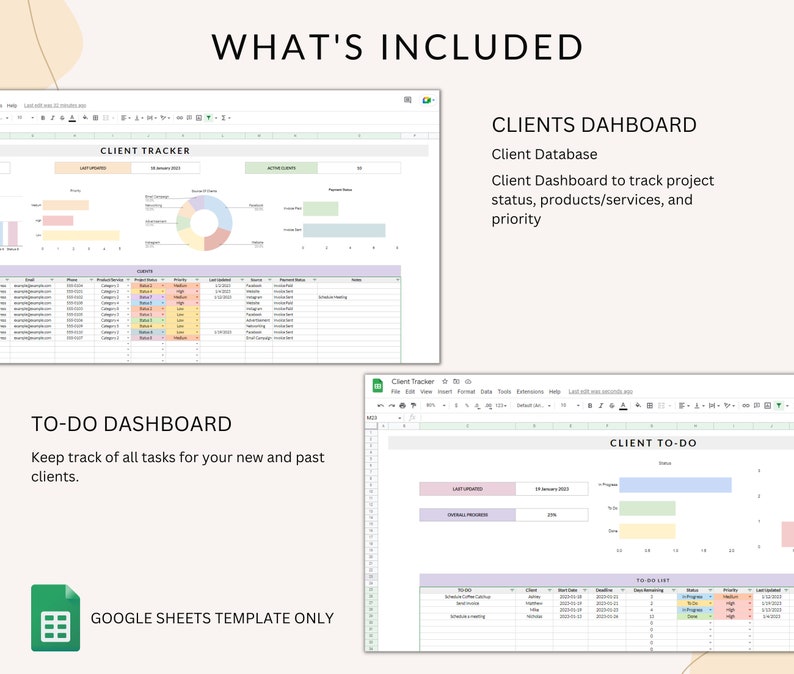
Task: Open the Insert menu in Client To-Do sheet
Action: point(445,392)
